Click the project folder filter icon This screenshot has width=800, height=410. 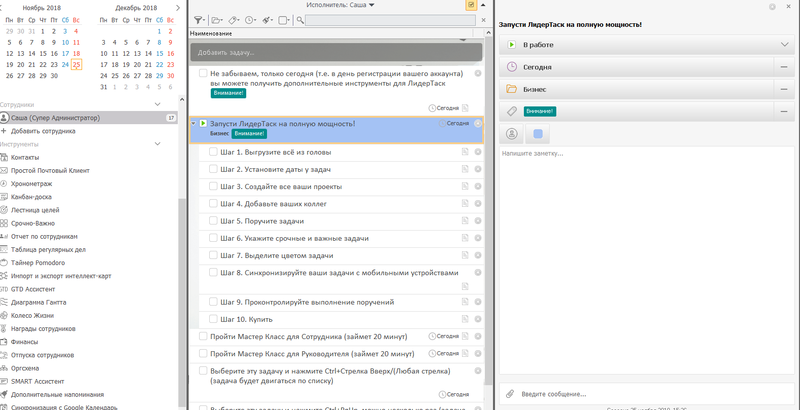(217, 20)
